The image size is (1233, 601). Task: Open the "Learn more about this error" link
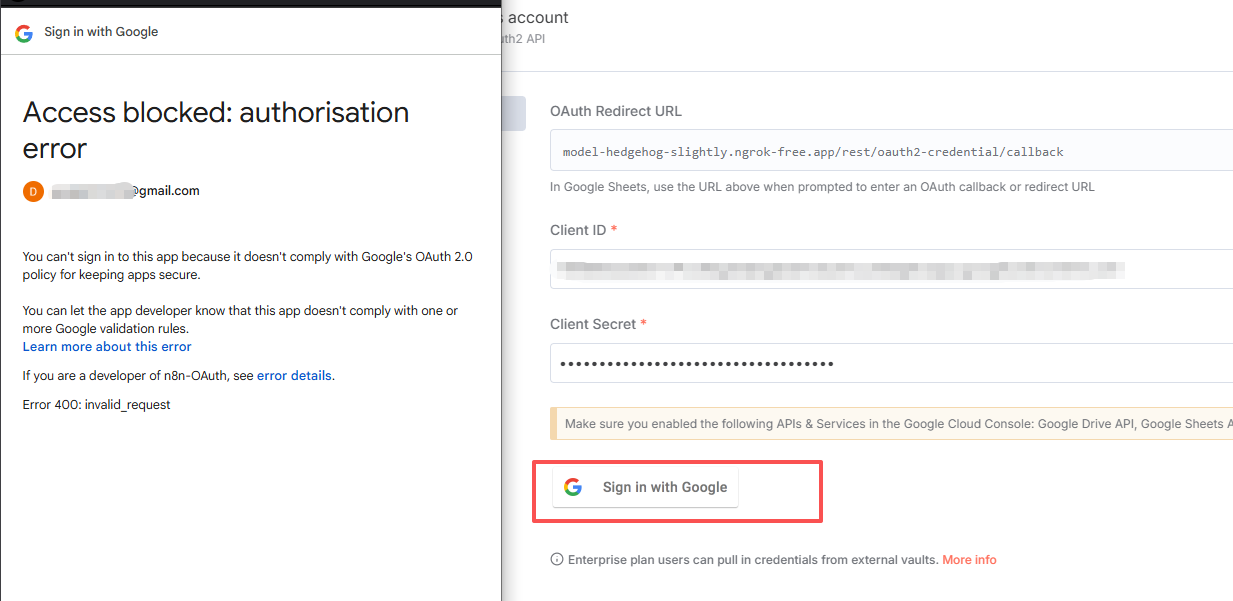click(107, 347)
